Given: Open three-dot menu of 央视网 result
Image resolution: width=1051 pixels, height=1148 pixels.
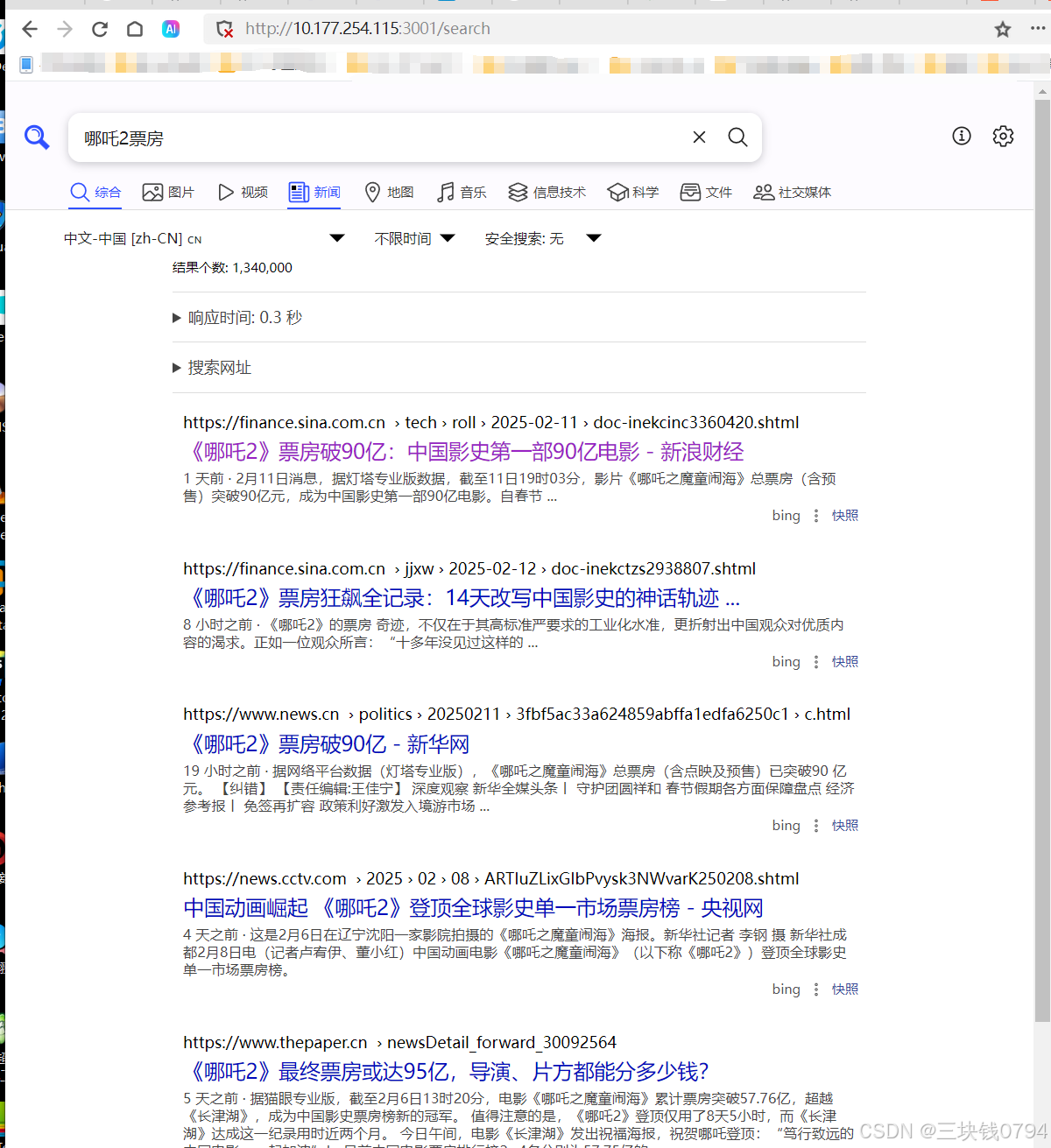Looking at the screenshot, I should pos(816,990).
